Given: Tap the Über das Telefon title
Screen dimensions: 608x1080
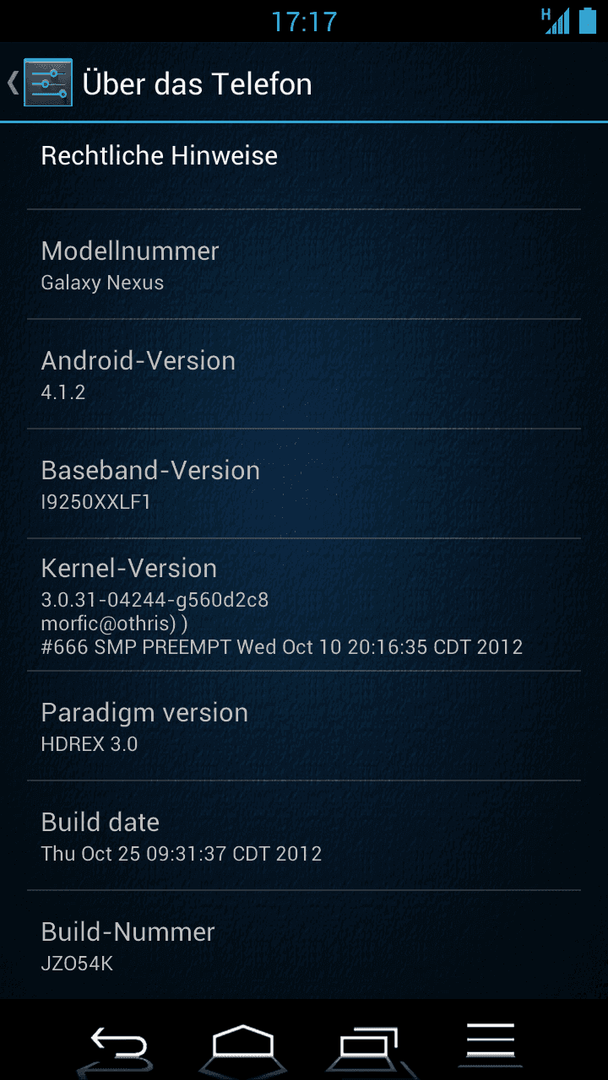Looking at the screenshot, I should [197, 84].
